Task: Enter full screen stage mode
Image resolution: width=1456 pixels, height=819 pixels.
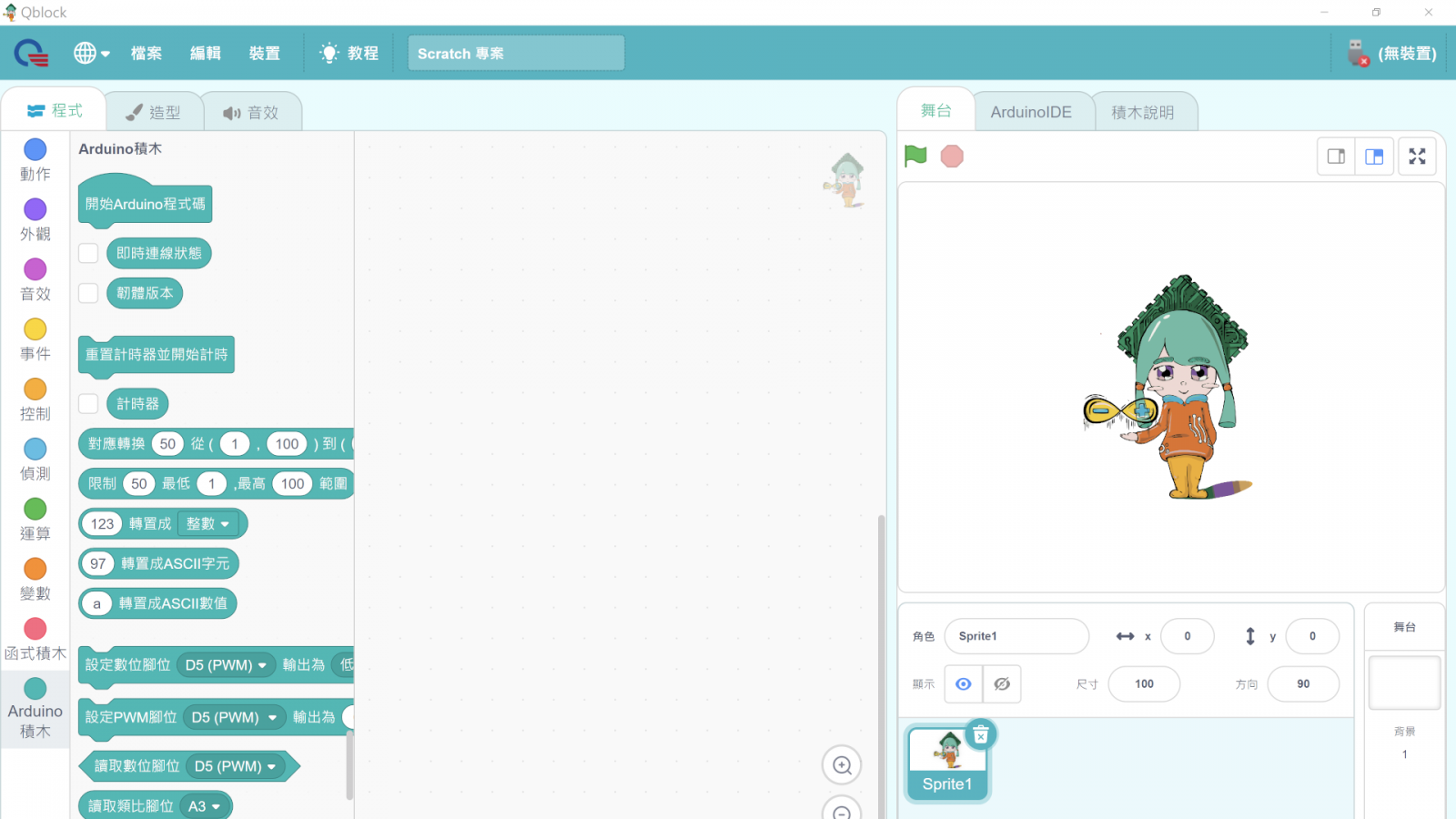Action: [x=1417, y=157]
